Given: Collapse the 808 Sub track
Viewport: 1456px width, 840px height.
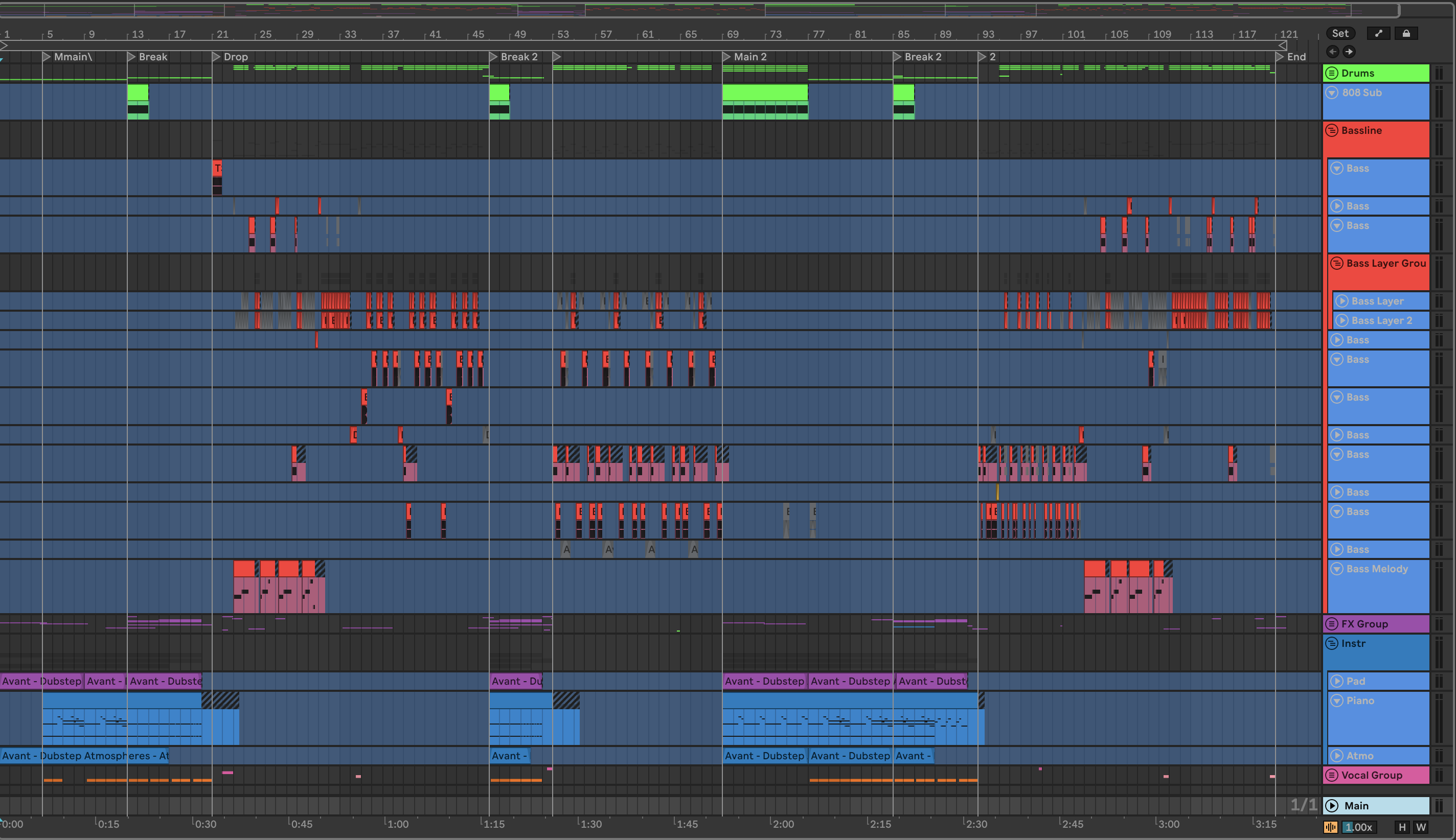Looking at the screenshot, I should 1332,92.
